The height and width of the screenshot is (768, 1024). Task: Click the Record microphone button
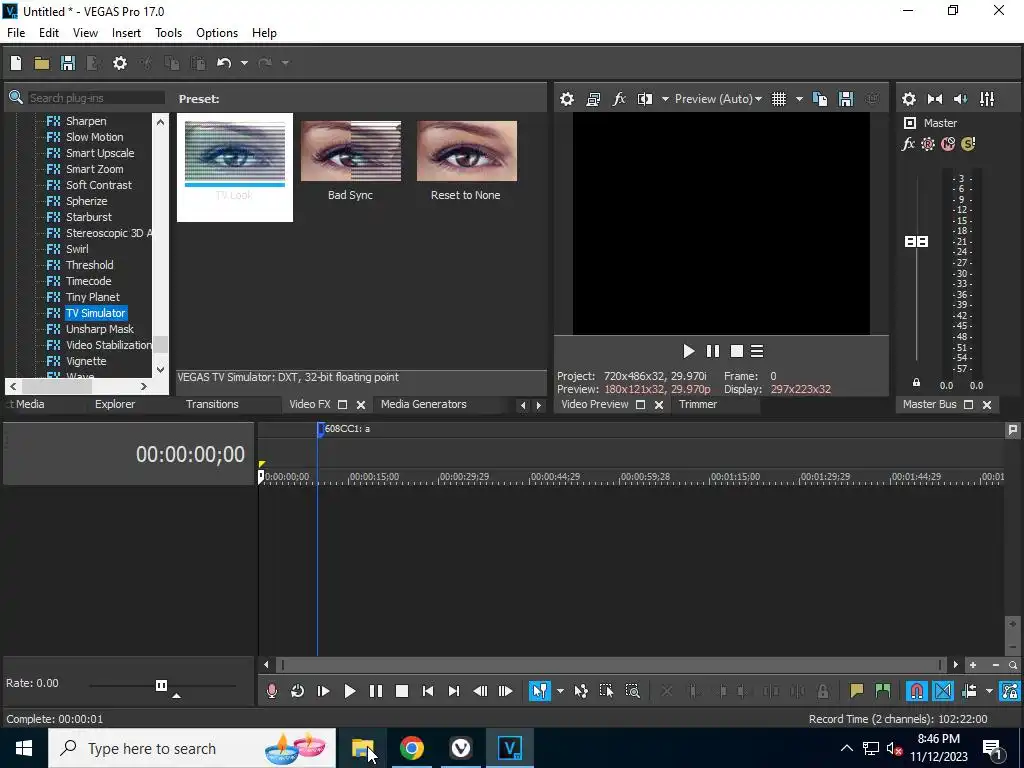272,691
